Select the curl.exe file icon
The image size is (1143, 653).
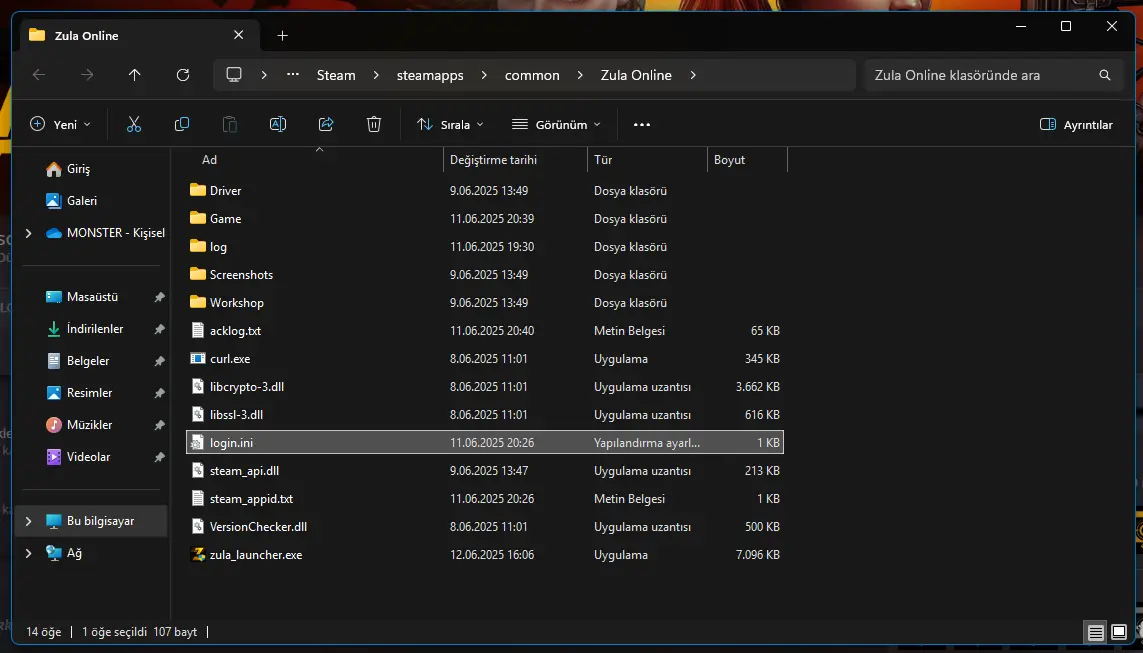pyautogui.click(x=198, y=359)
